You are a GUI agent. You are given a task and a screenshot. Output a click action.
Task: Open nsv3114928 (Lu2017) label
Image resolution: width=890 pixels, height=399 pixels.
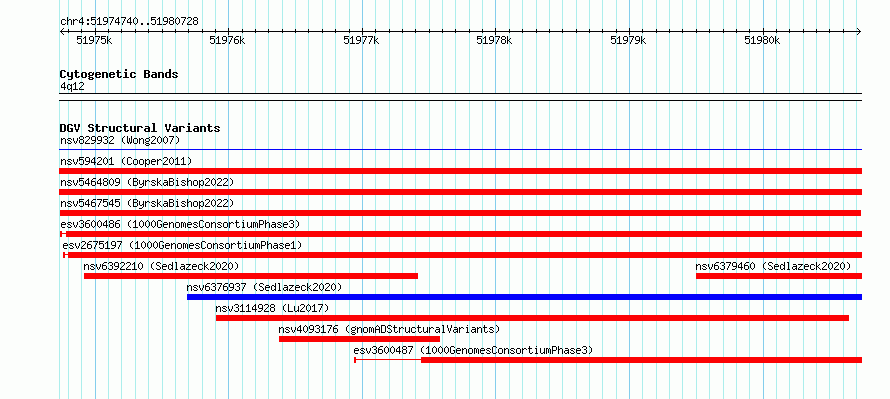point(272,308)
